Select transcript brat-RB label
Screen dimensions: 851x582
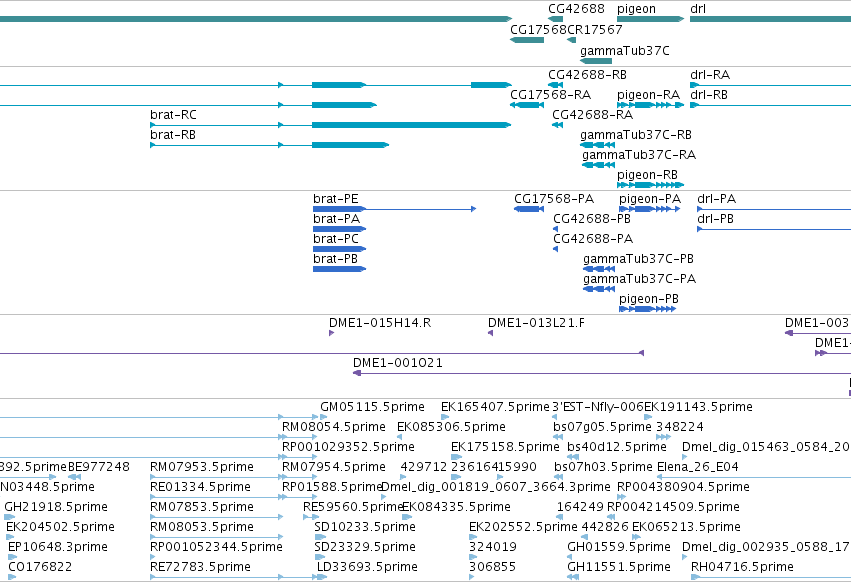click(173, 135)
